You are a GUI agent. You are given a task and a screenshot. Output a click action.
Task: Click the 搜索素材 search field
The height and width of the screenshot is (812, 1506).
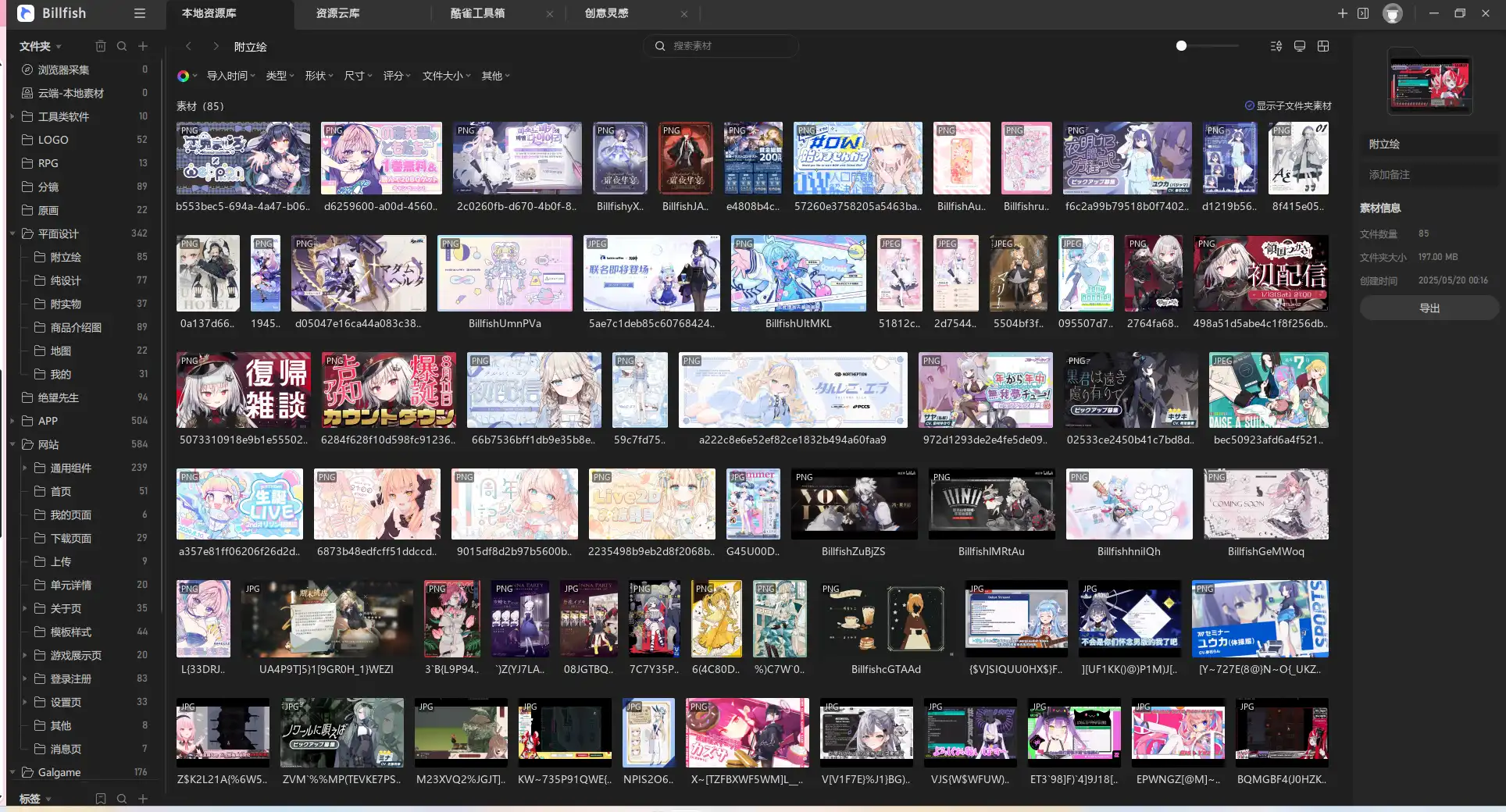(x=726, y=46)
